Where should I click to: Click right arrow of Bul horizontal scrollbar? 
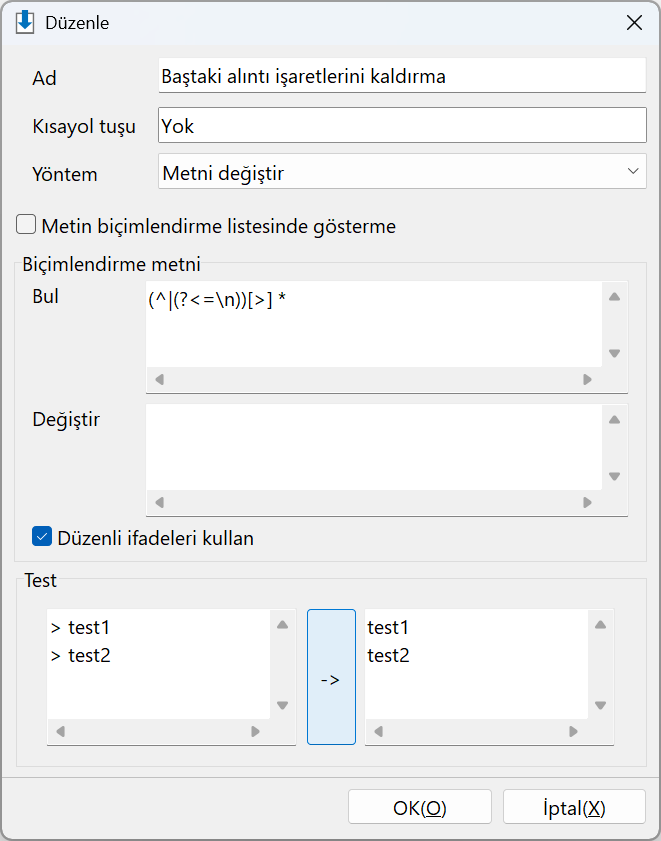click(587, 380)
